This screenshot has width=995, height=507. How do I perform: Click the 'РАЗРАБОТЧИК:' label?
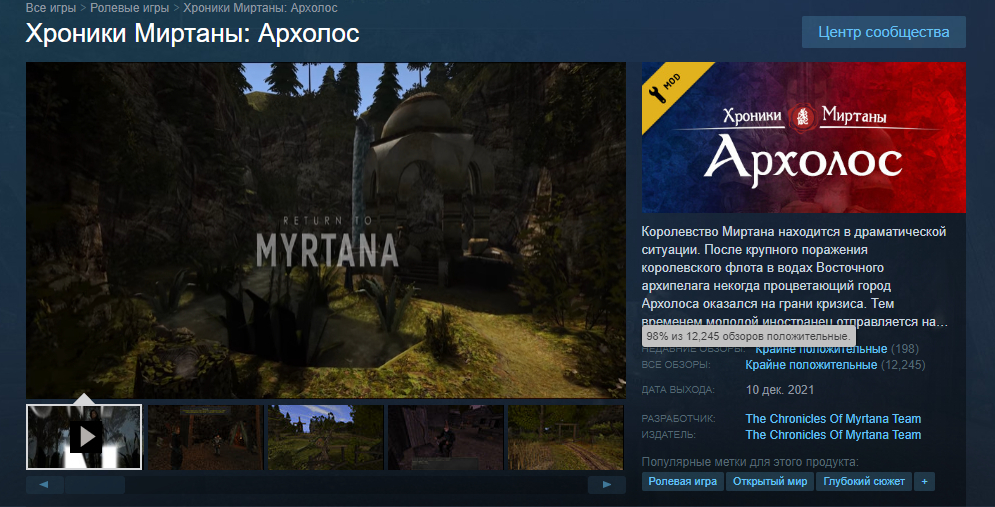tap(678, 419)
